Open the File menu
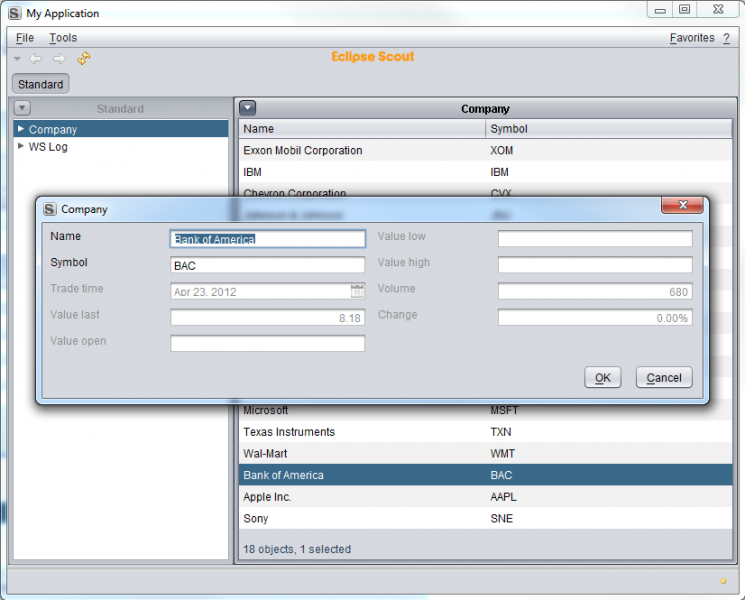 point(25,38)
